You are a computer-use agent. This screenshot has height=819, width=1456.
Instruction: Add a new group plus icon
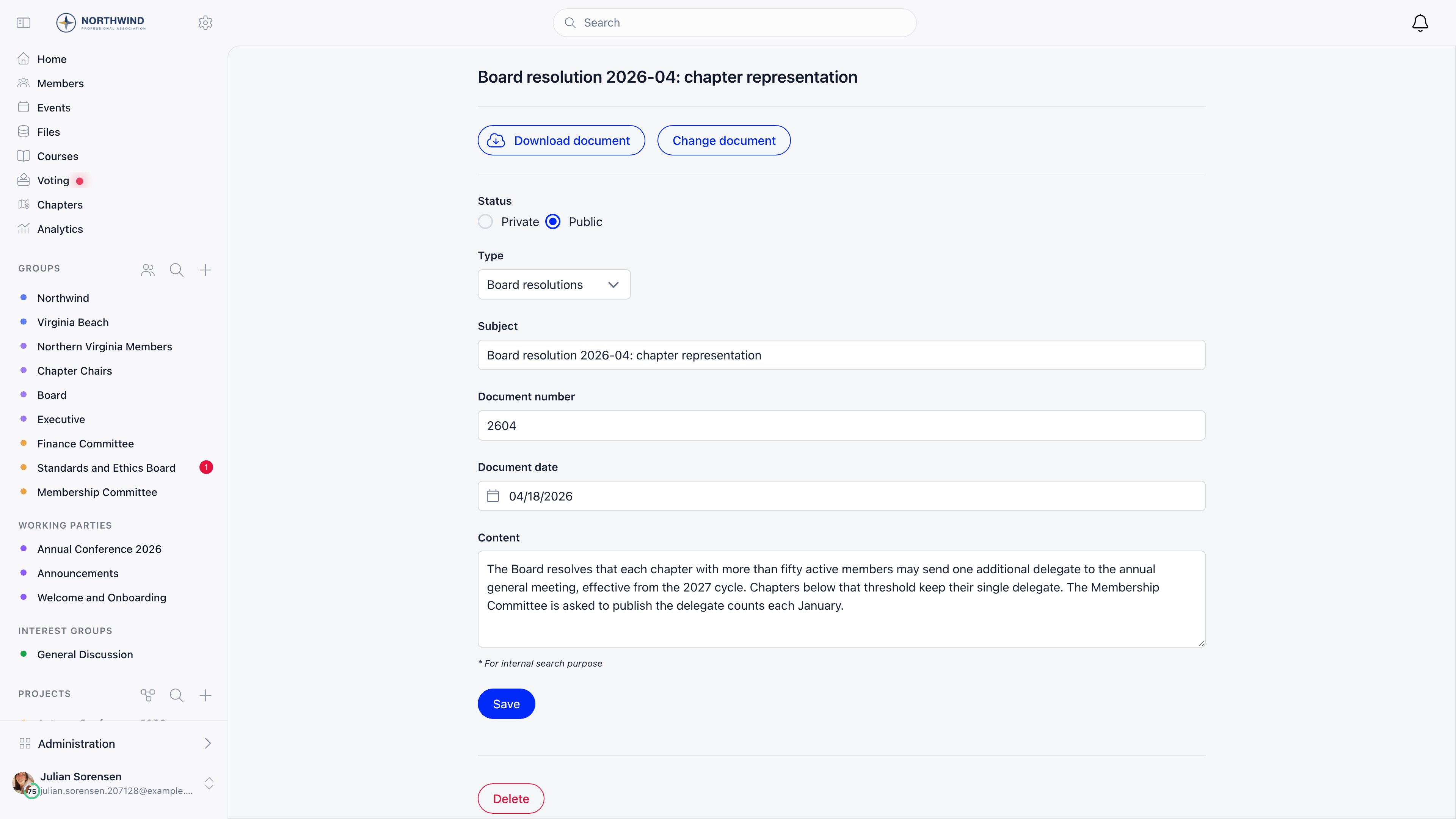coord(205,270)
